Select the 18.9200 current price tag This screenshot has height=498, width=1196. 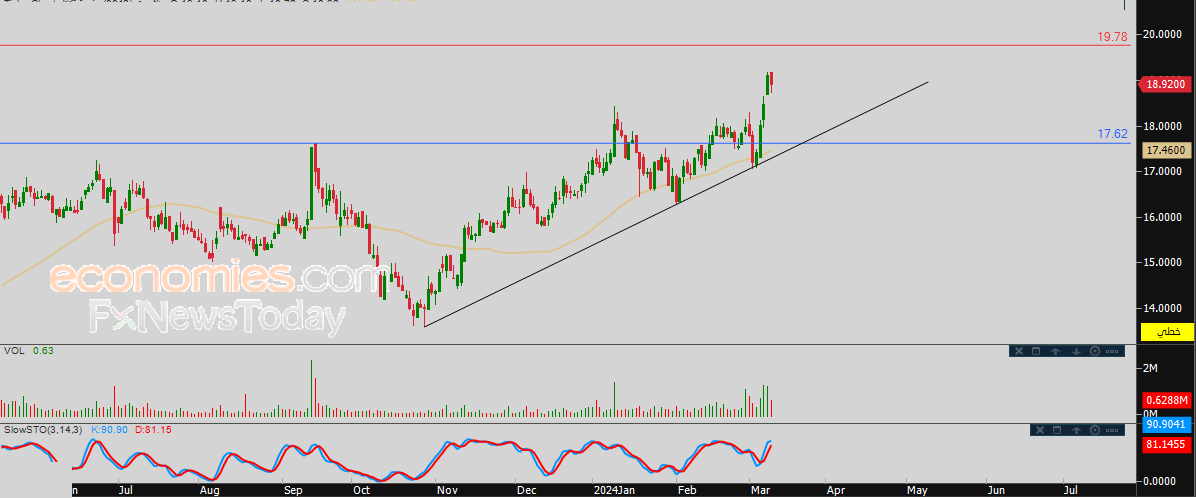click(1165, 85)
